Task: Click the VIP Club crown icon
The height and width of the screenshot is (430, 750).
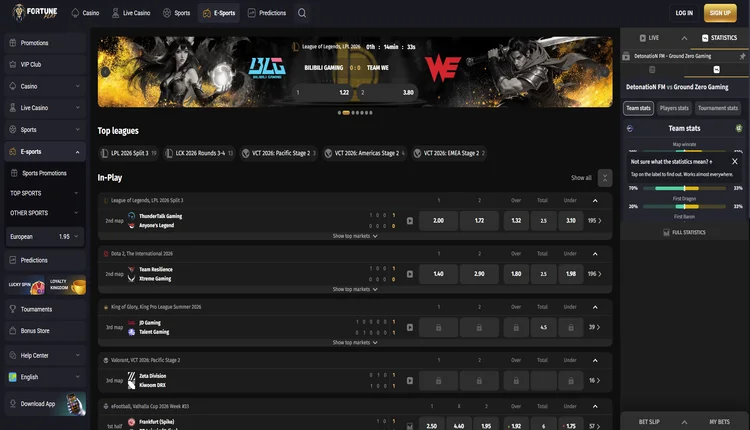Action: 13,64
